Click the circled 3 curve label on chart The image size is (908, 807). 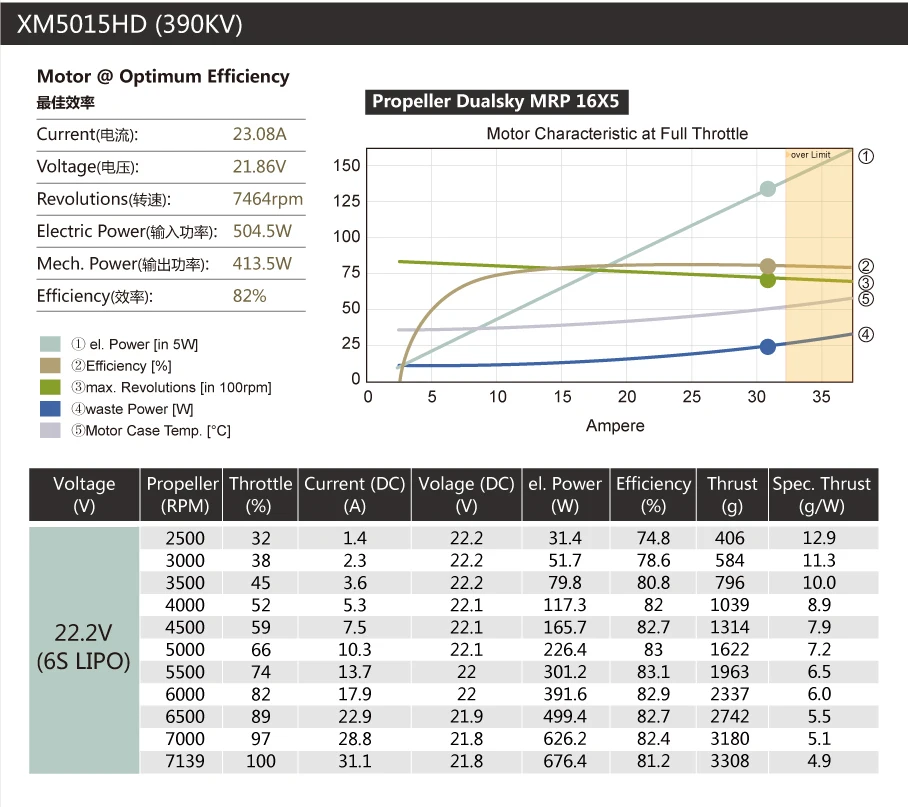pos(866,283)
